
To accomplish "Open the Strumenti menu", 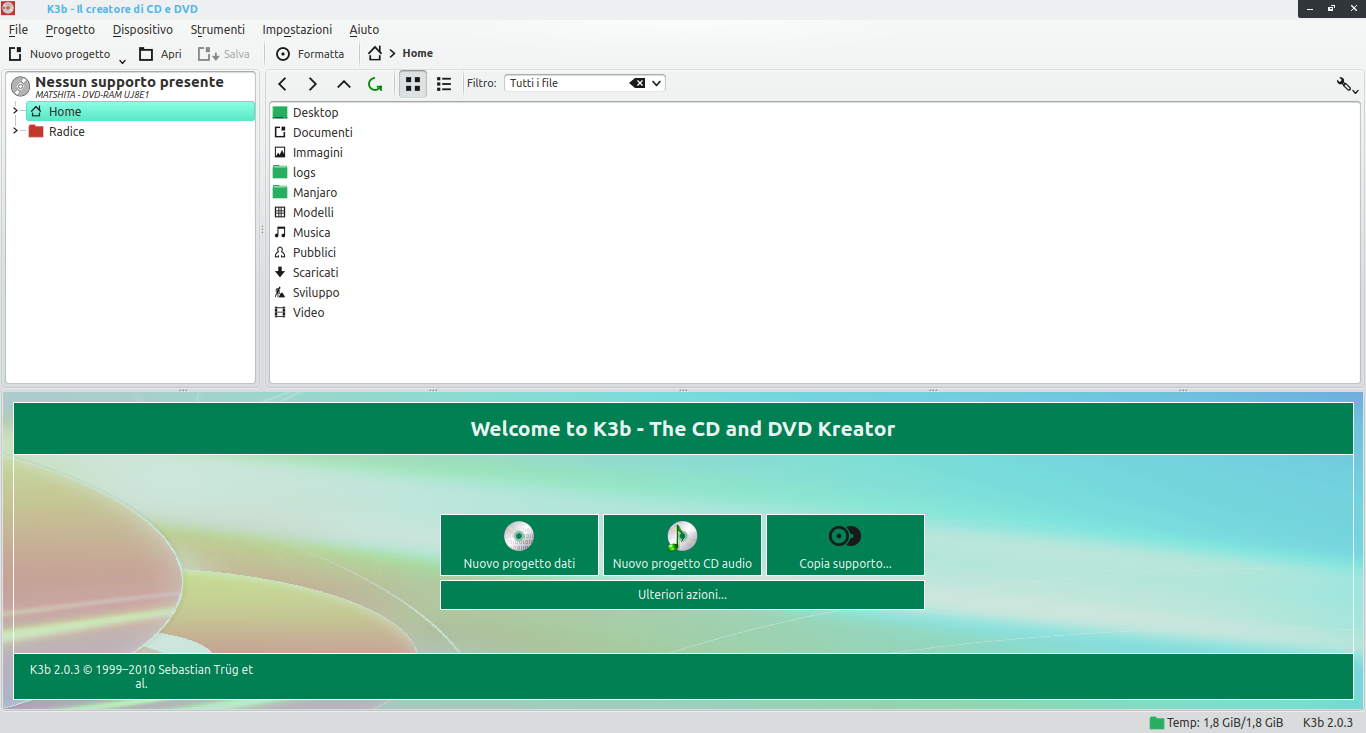I will pyautogui.click(x=218, y=29).
